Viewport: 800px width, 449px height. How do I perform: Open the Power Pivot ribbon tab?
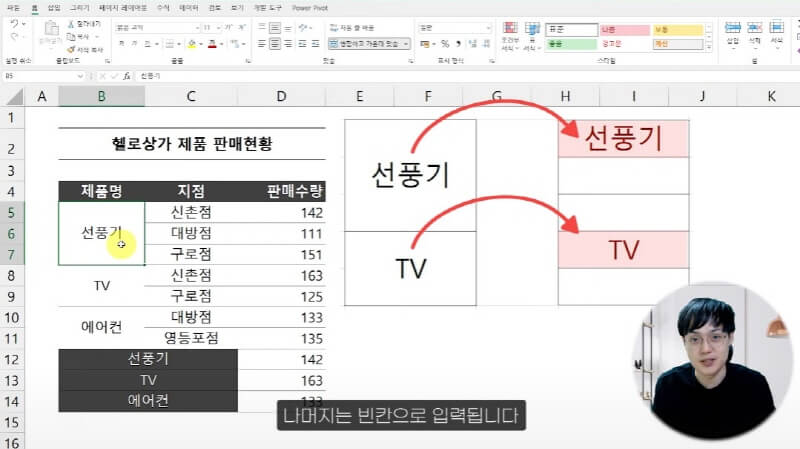click(x=310, y=8)
